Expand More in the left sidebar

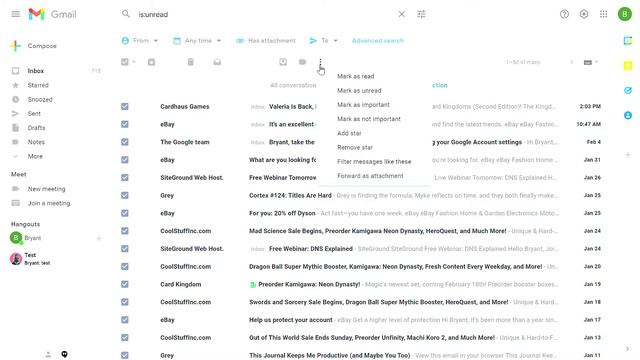[x=35, y=156]
